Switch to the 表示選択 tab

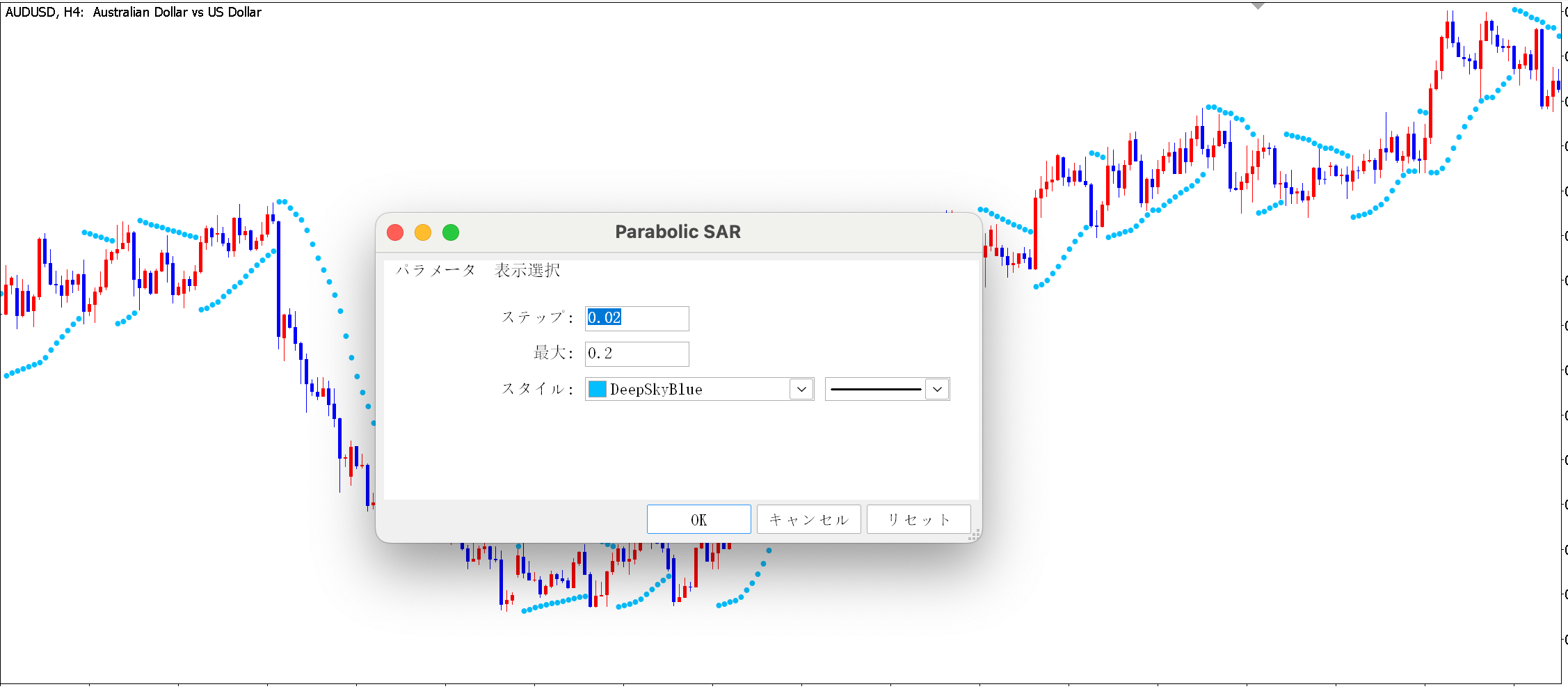click(x=527, y=270)
